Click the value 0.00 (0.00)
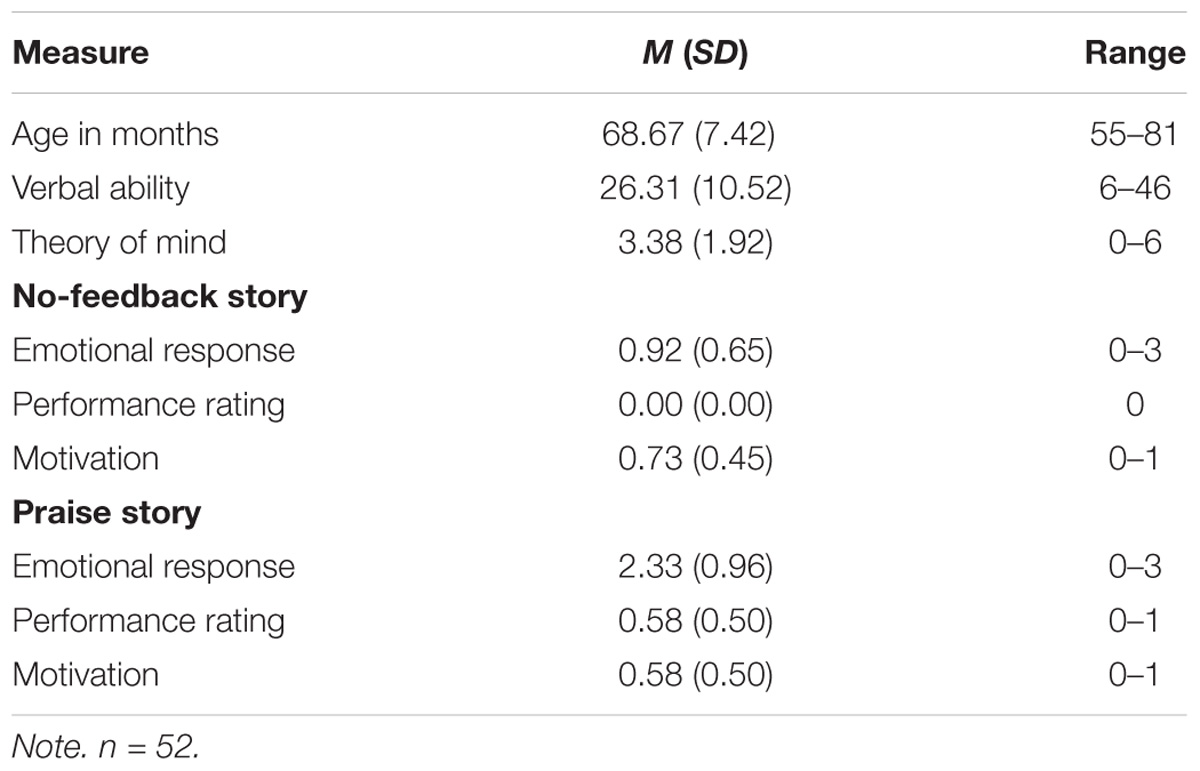This screenshot has height=771, width=1200. tap(694, 405)
